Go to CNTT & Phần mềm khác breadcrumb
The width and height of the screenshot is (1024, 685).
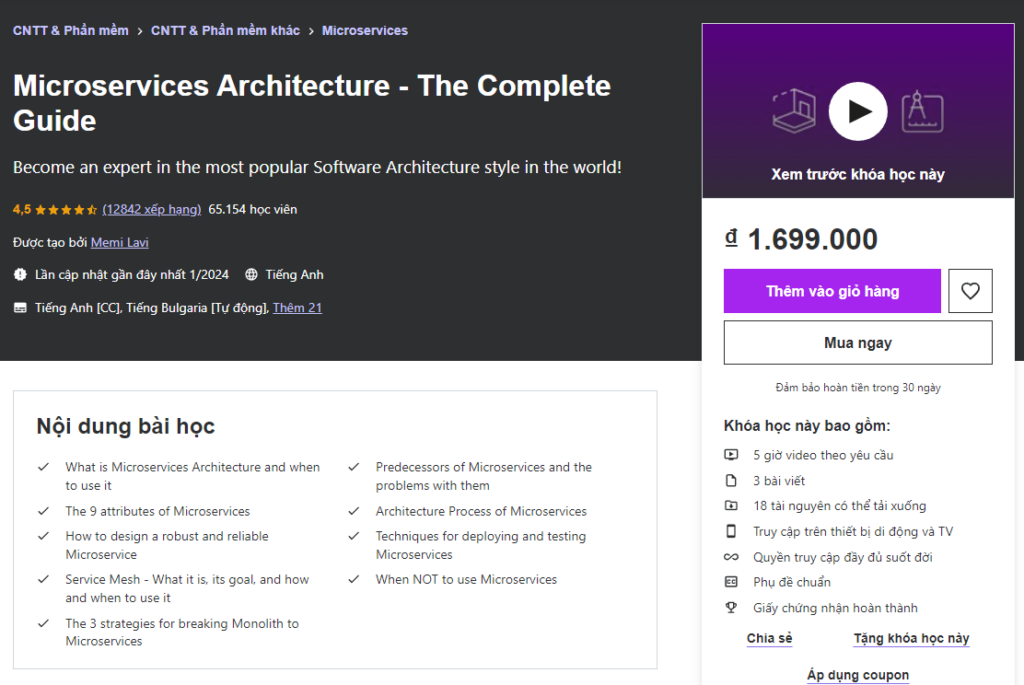225,30
